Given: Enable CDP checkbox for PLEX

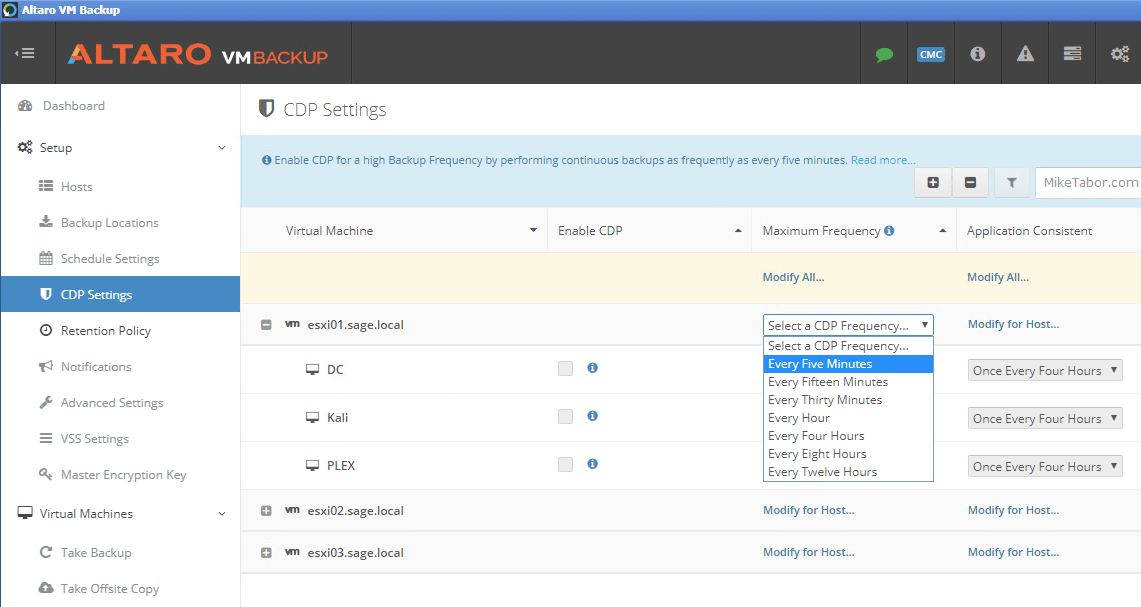Looking at the screenshot, I should [x=565, y=464].
